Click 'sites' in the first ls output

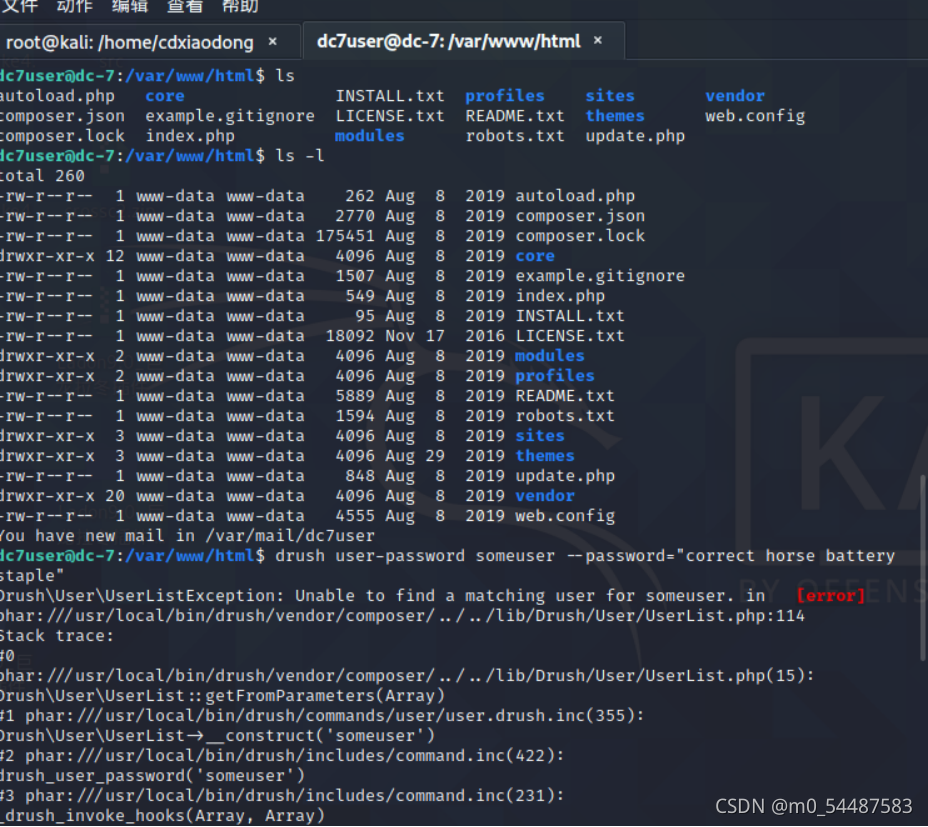point(610,96)
